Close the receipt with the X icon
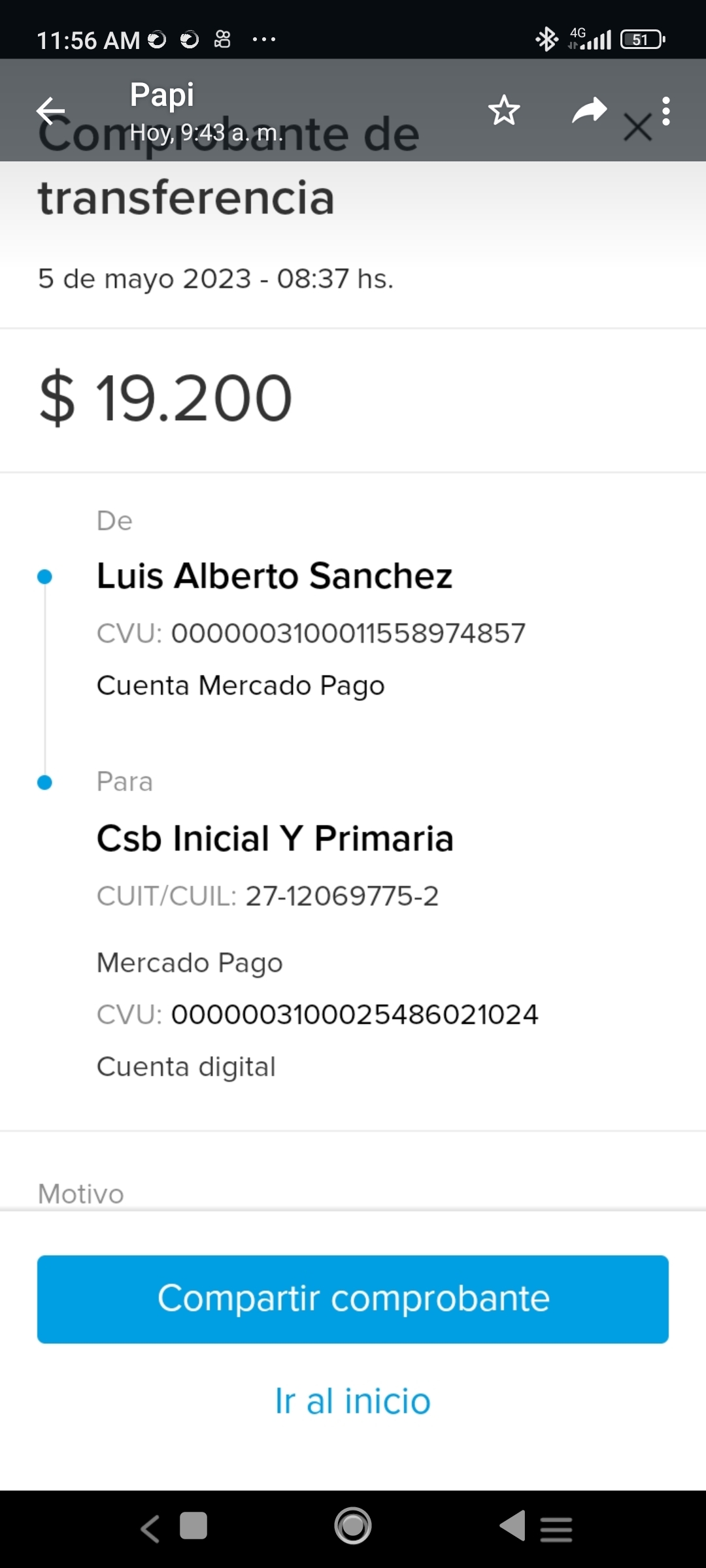 click(637, 127)
